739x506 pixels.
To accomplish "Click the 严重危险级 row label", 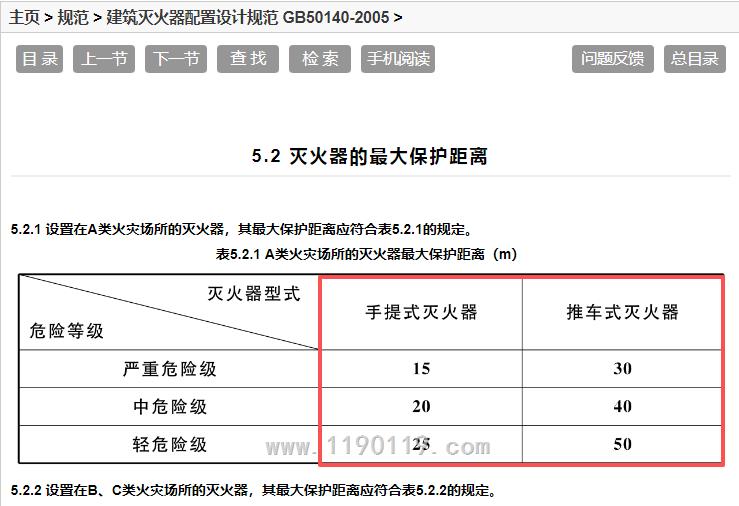I will click(169, 369).
